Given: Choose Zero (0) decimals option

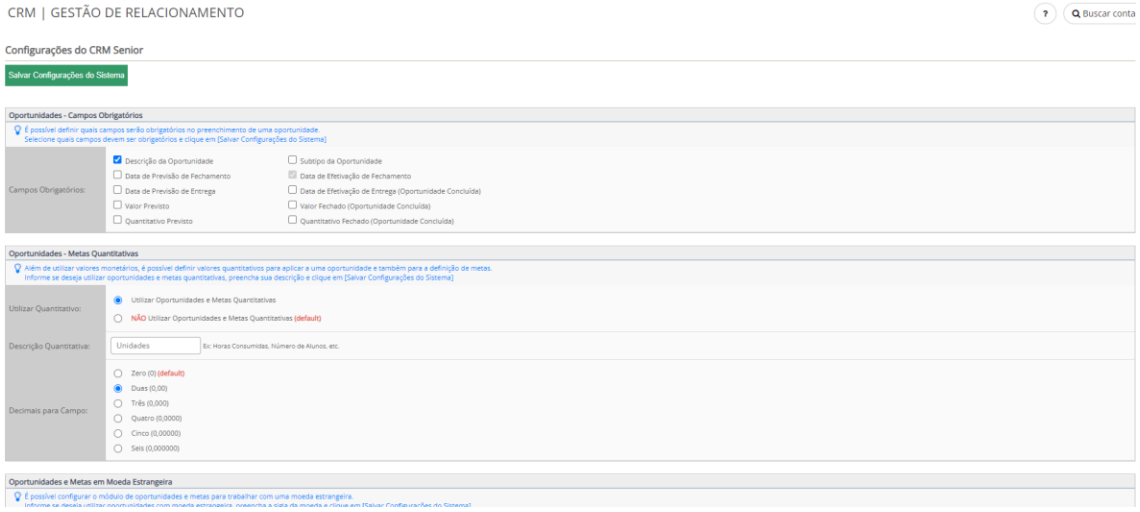Looking at the screenshot, I should click(x=118, y=373).
